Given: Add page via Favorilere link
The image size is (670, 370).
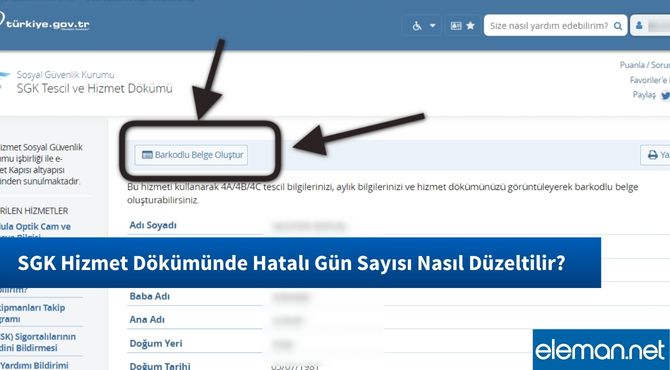Looking at the screenshot, I should (x=649, y=80).
